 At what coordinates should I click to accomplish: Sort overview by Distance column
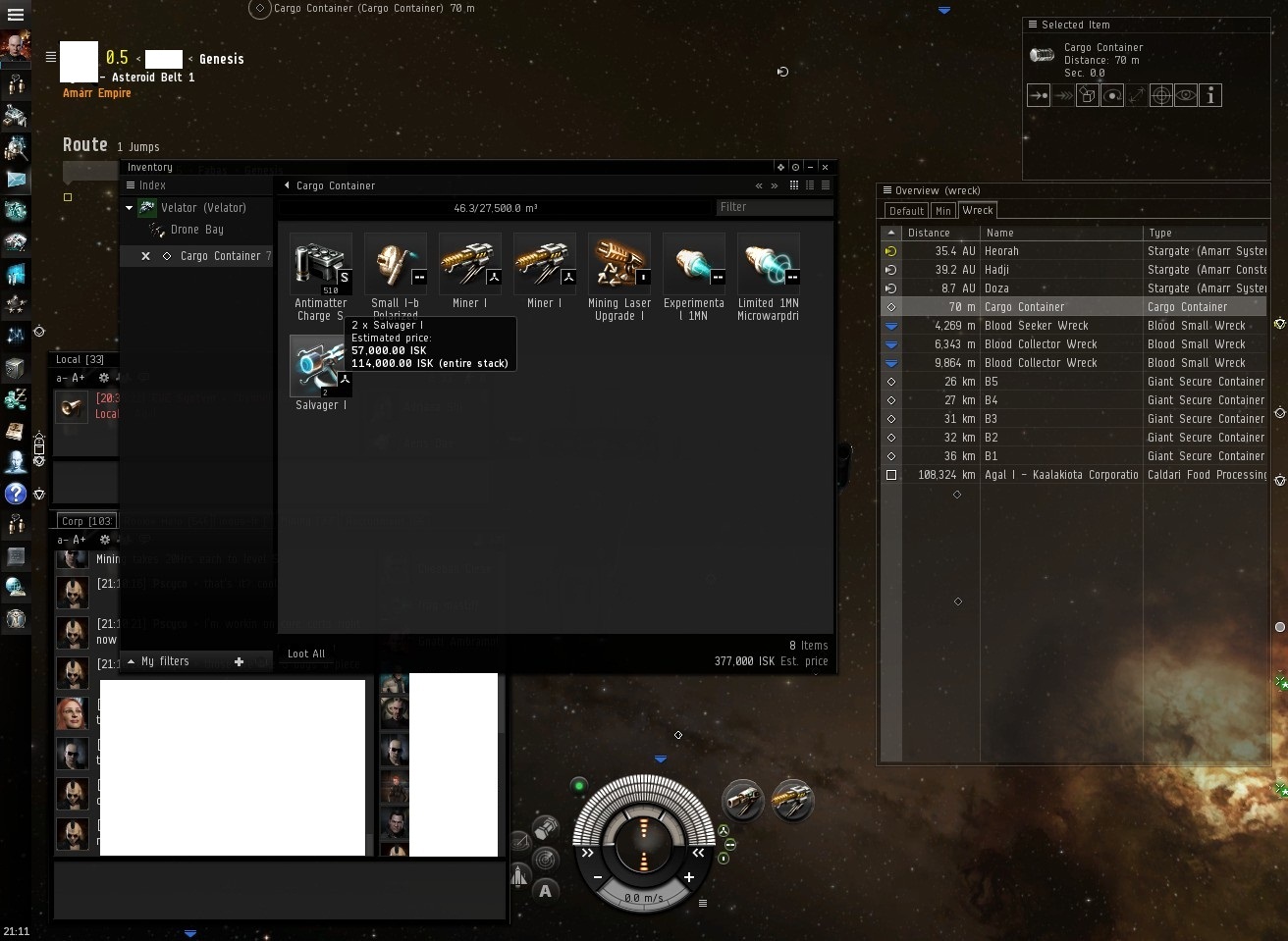point(941,233)
